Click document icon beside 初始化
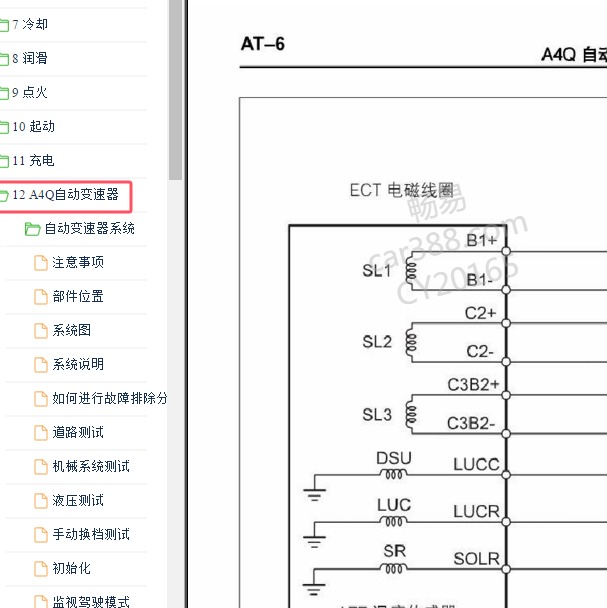 tap(41, 569)
